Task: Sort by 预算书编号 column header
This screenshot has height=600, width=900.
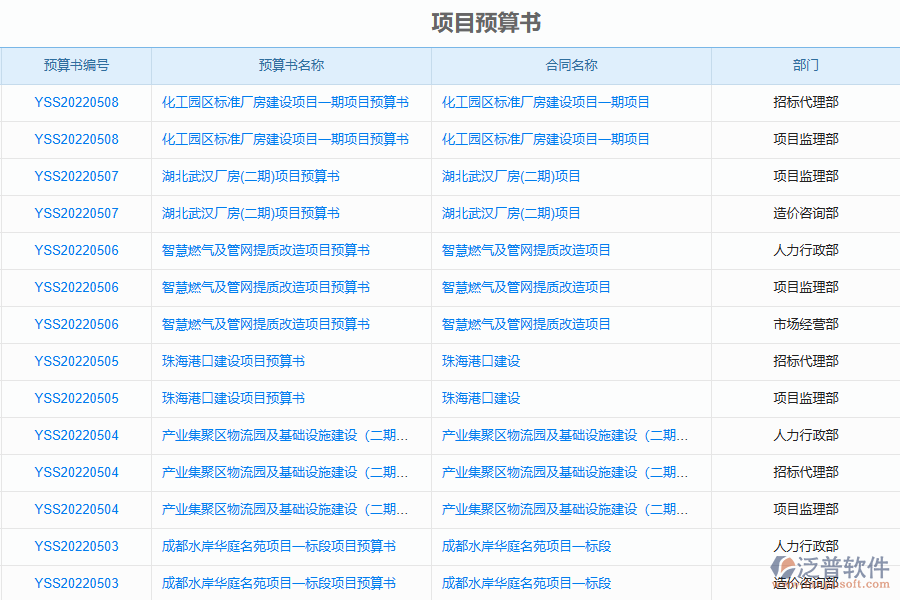Action: (76, 65)
